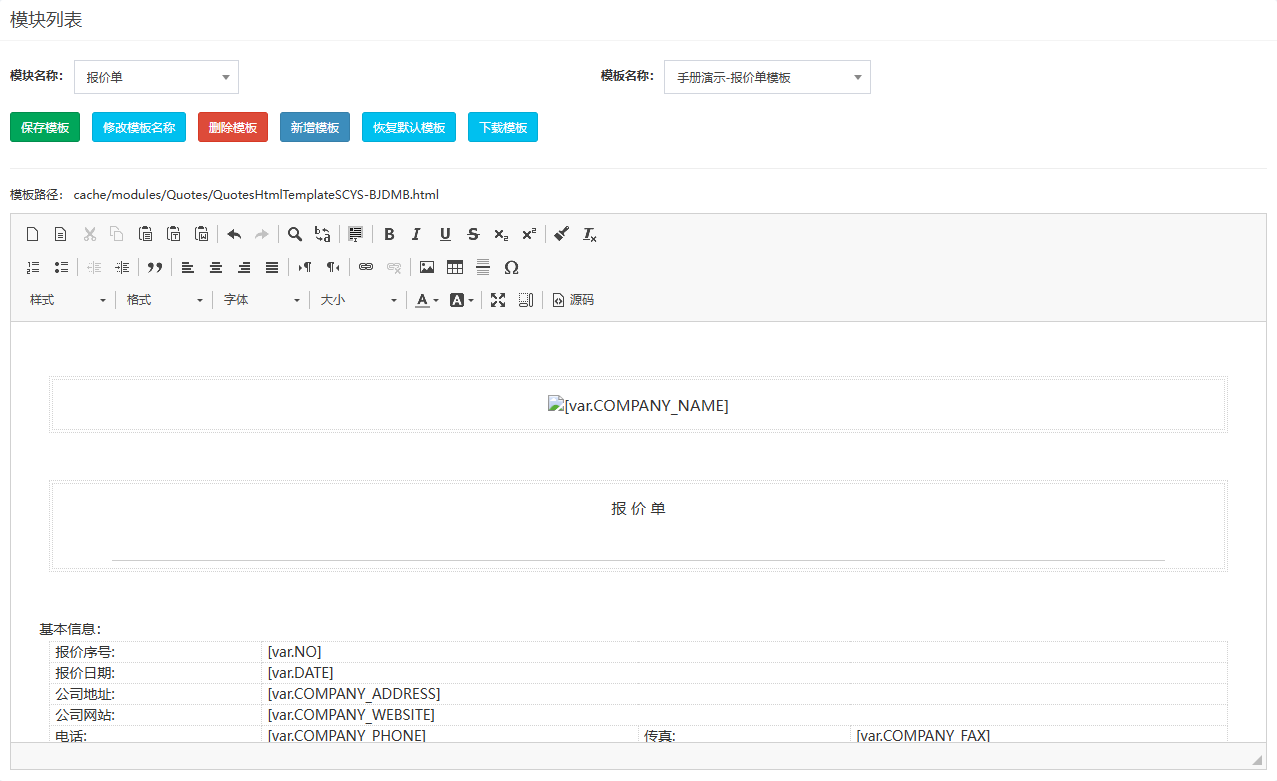
Task: Toggle underline formatting
Action: 445,235
